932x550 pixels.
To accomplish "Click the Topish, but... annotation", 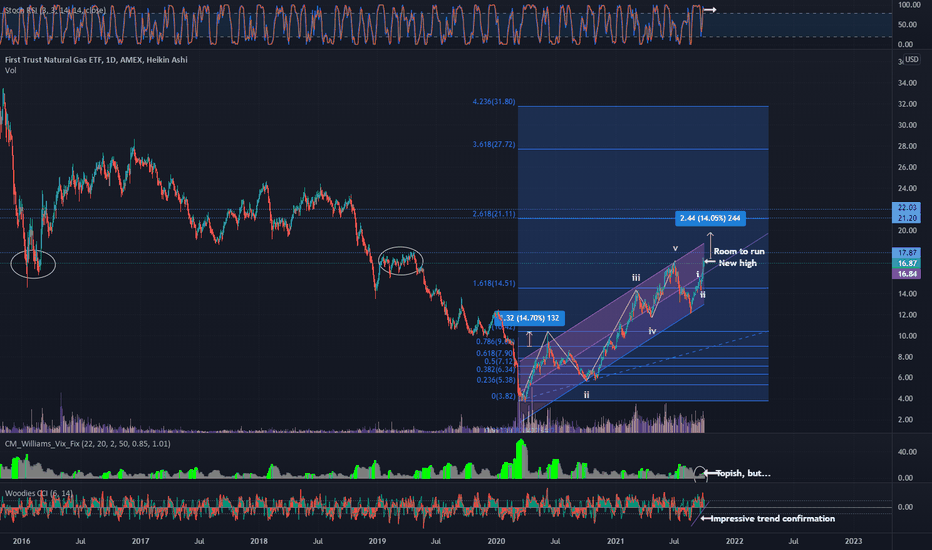I will point(743,473).
